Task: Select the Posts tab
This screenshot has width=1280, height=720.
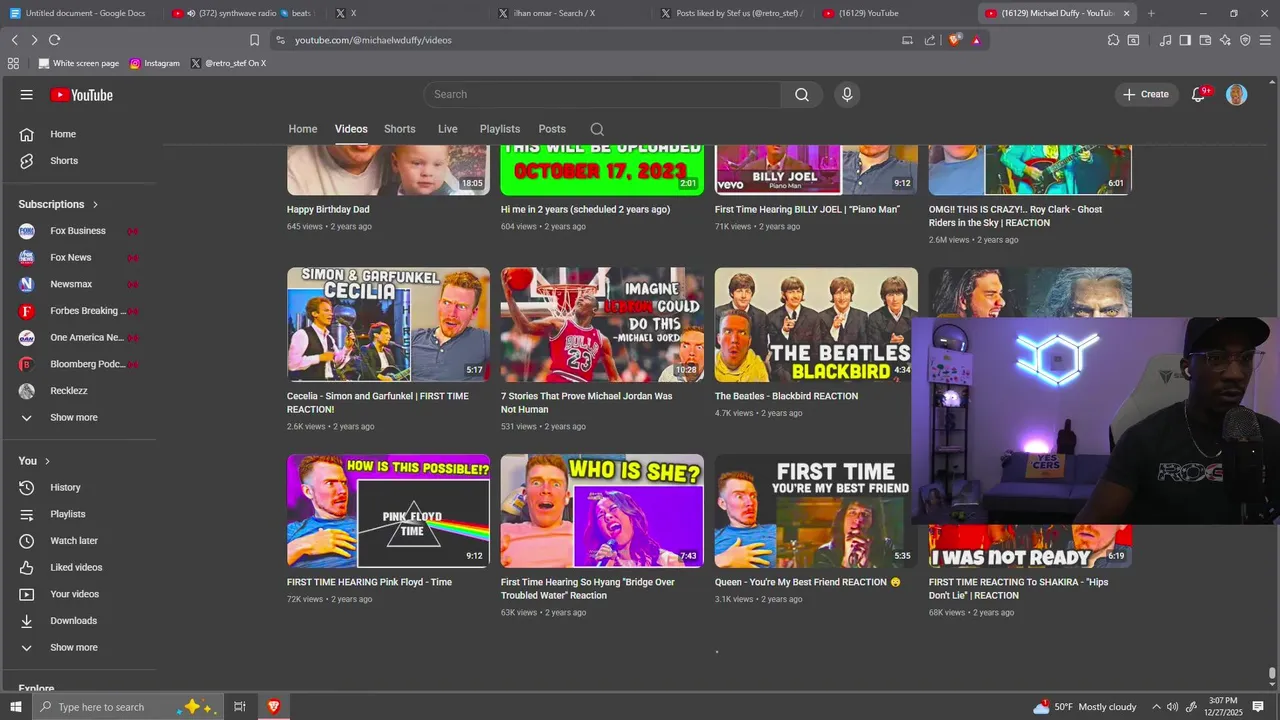Action: [552, 129]
